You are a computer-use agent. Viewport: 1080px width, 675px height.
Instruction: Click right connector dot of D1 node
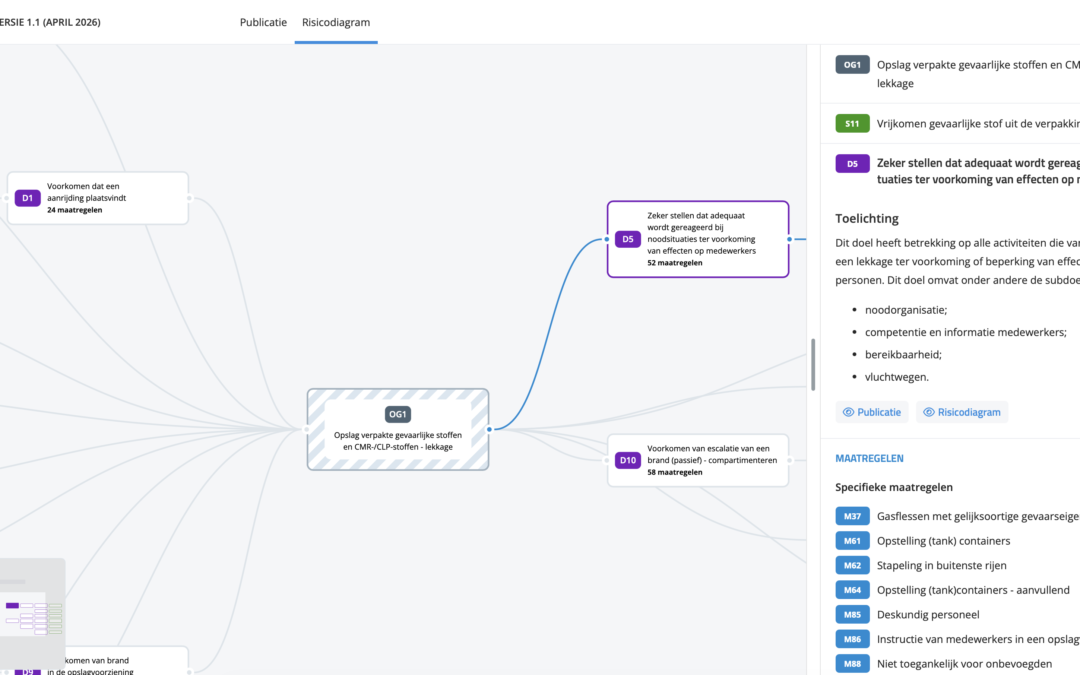pyautogui.click(x=189, y=198)
